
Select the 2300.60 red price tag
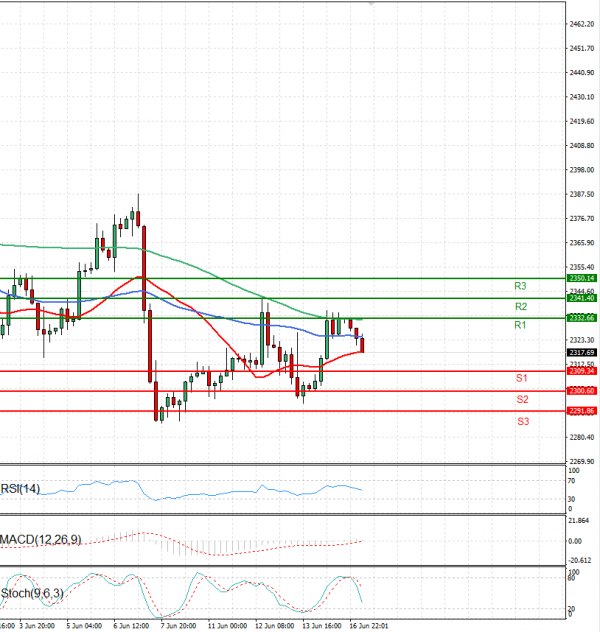[x=581, y=391]
